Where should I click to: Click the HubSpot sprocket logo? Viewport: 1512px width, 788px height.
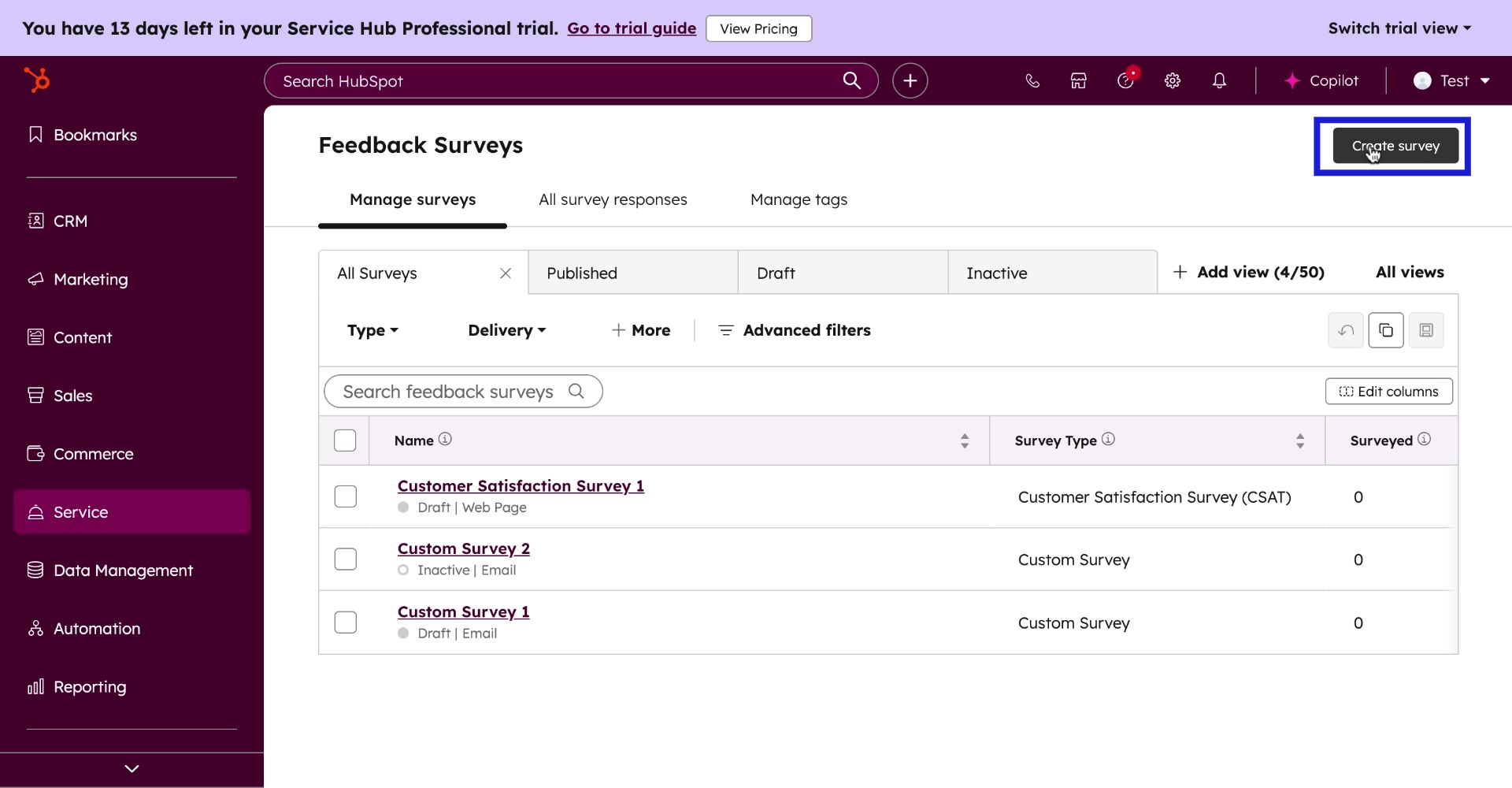(x=37, y=80)
